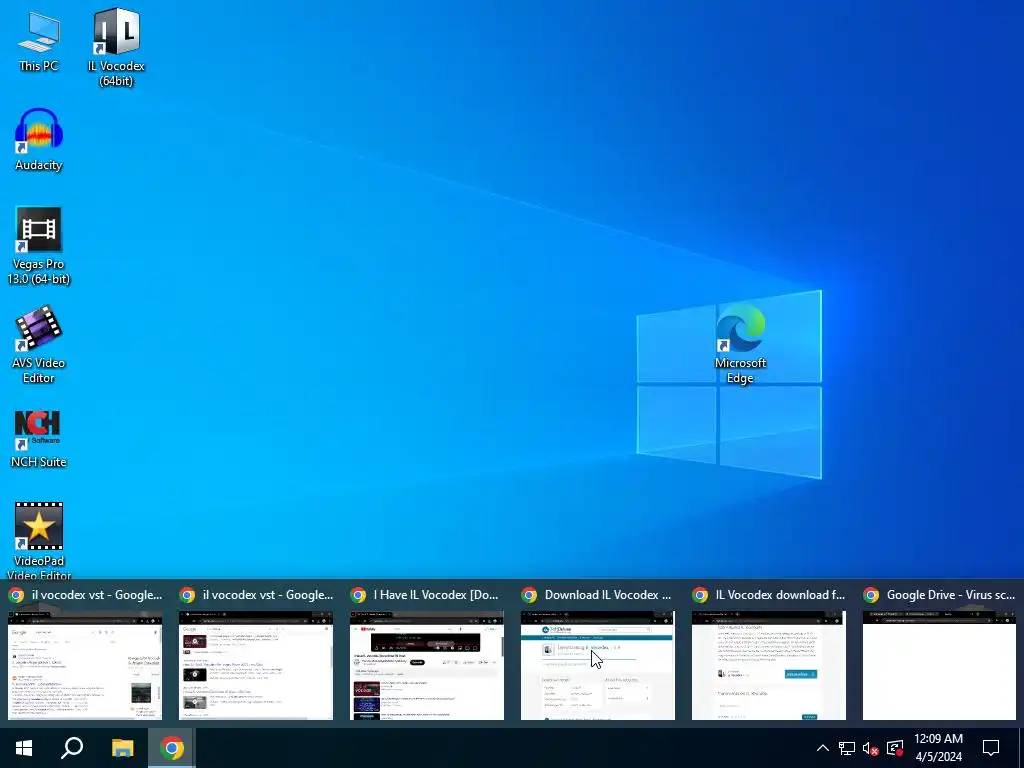Select Vegas Pro 13.0 desktop icon

click(39, 246)
